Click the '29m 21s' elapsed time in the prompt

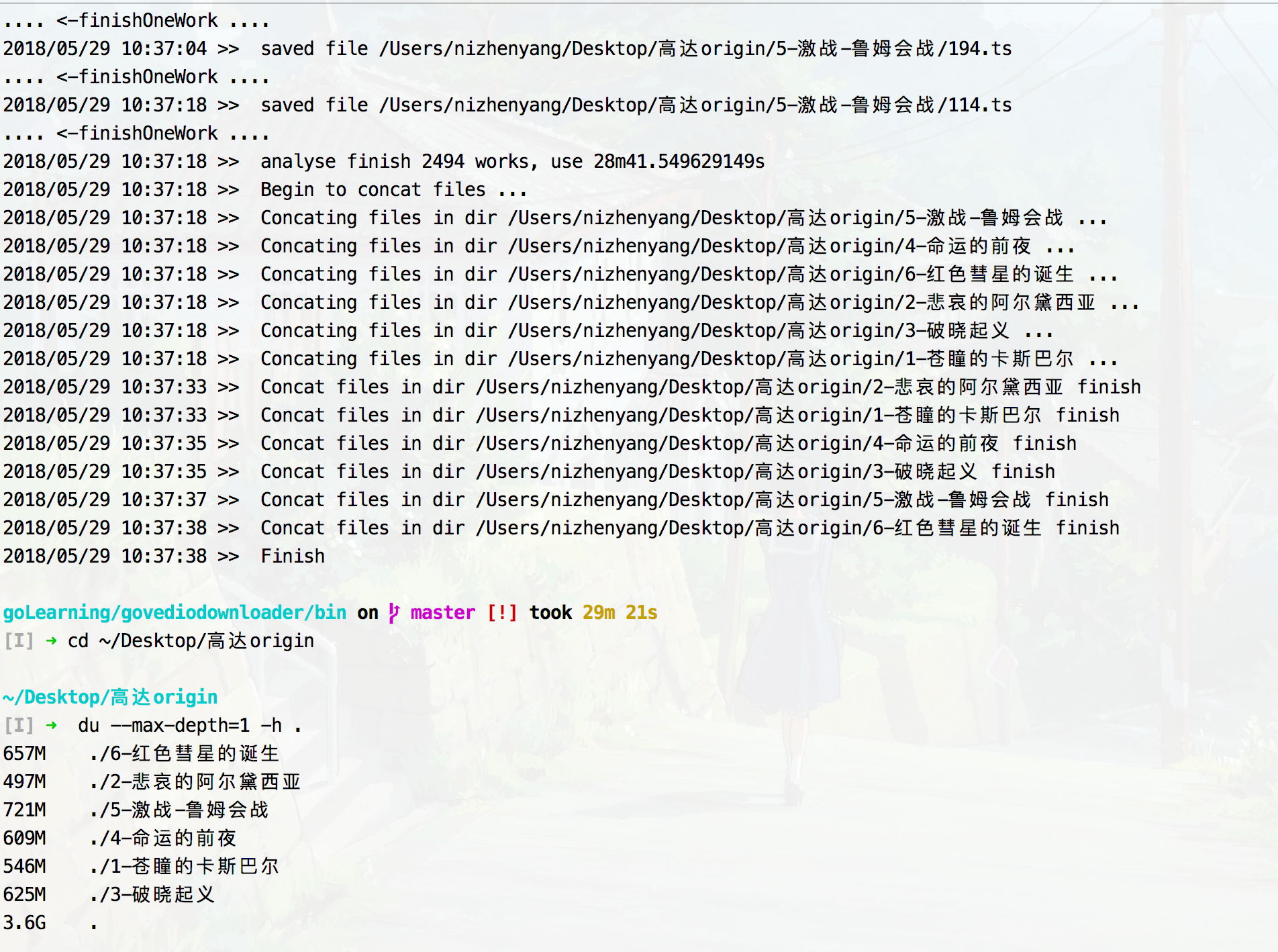tap(620, 613)
